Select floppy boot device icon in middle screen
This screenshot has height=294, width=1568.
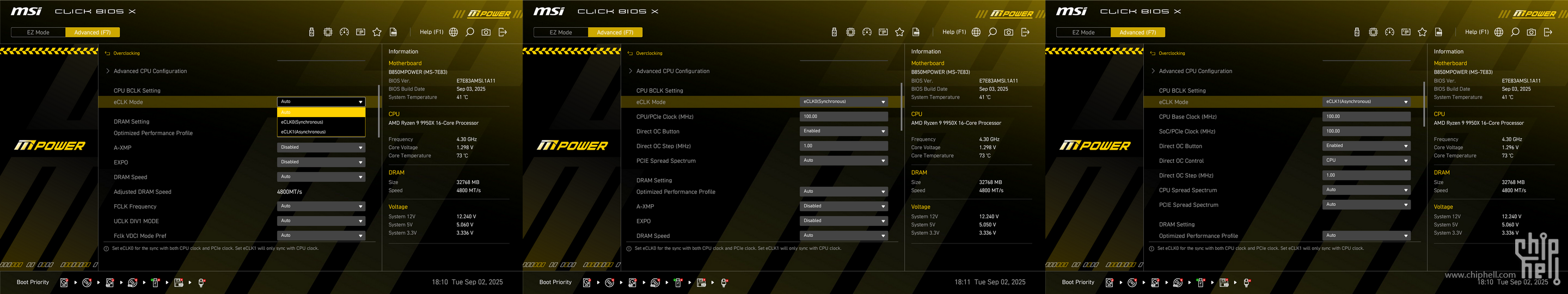pyautogui.click(x=701, y=283)
